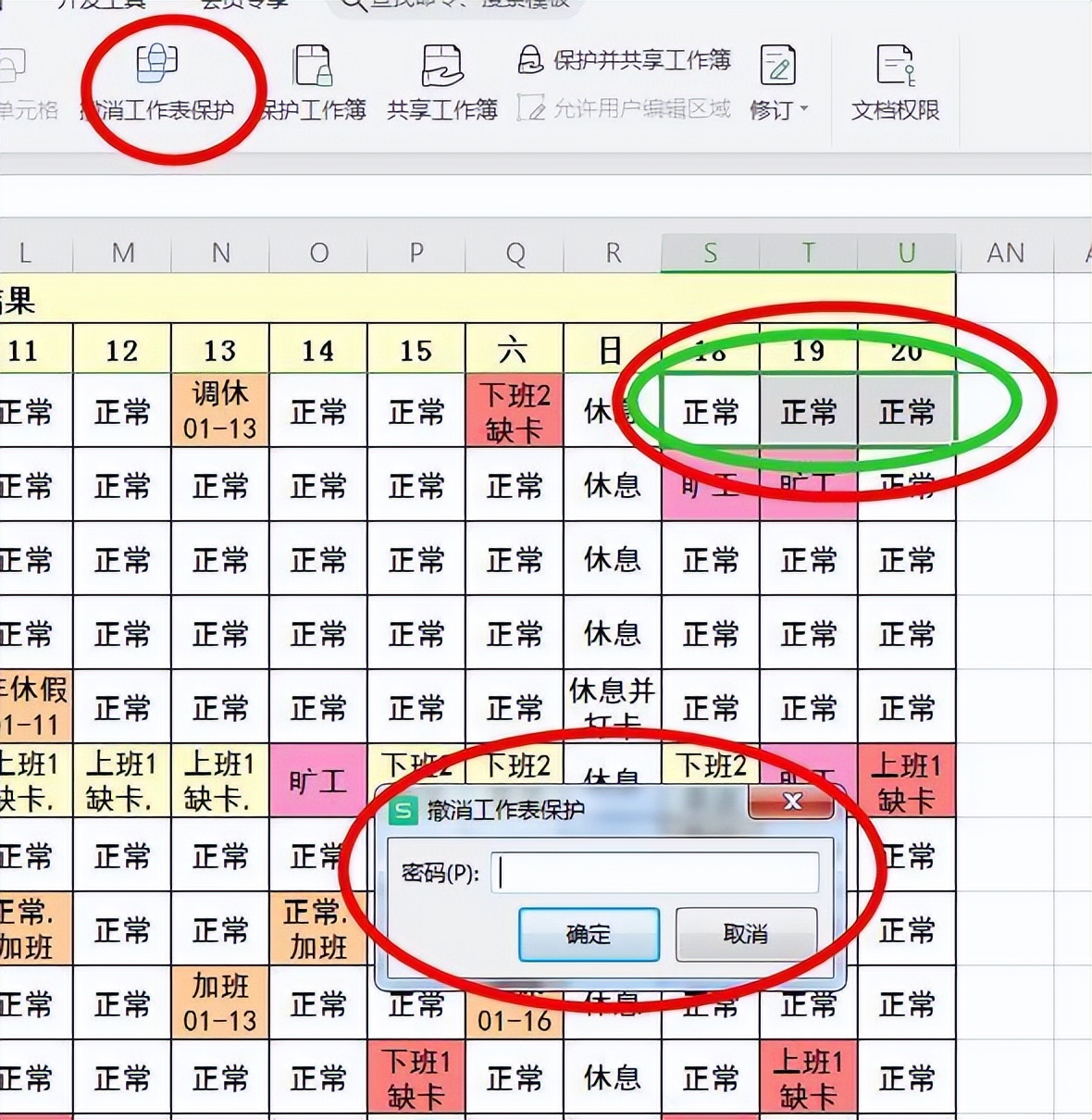1092x1120 pixels.
Task: Select the red 上班1 缺卡 cell in column T
Action: point(809,1076)
